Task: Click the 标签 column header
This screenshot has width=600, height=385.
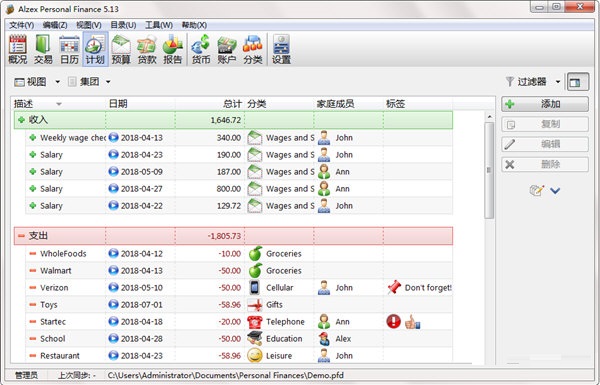Action: pos(418,104)
